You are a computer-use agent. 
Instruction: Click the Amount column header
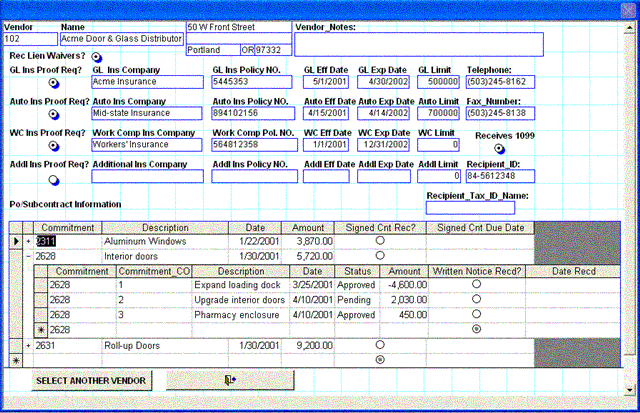309,227
